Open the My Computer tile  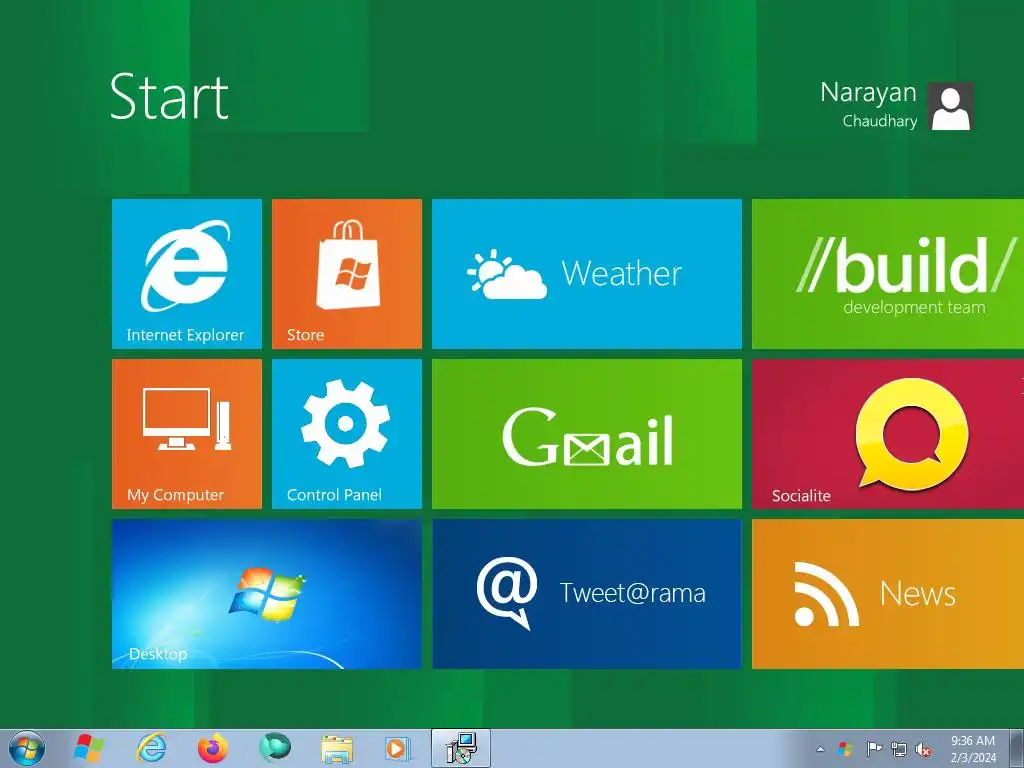[187, 434]
